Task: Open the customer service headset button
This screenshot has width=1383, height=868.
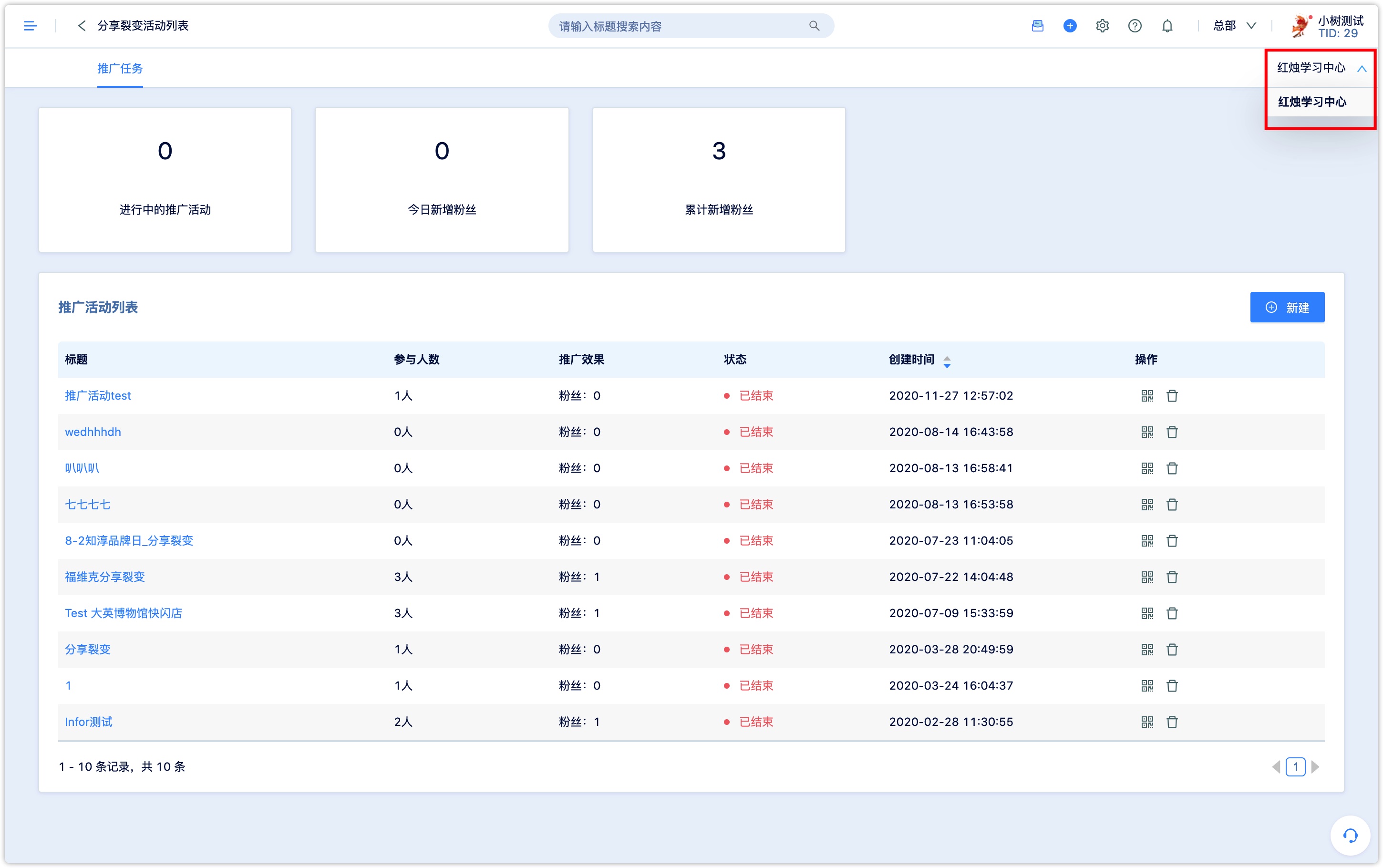Action: click(x=1350, y=835)
